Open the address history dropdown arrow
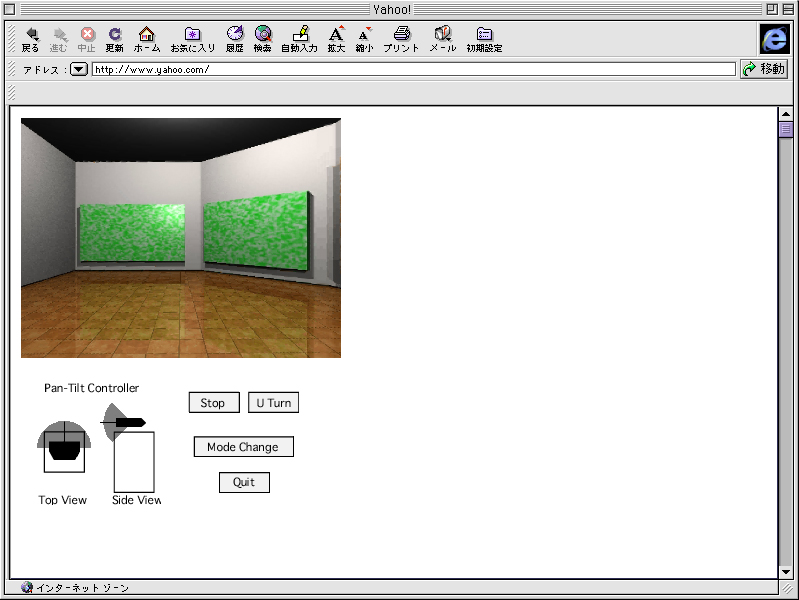This screenshot has width=799, height=600. click(x=79, y=69)
